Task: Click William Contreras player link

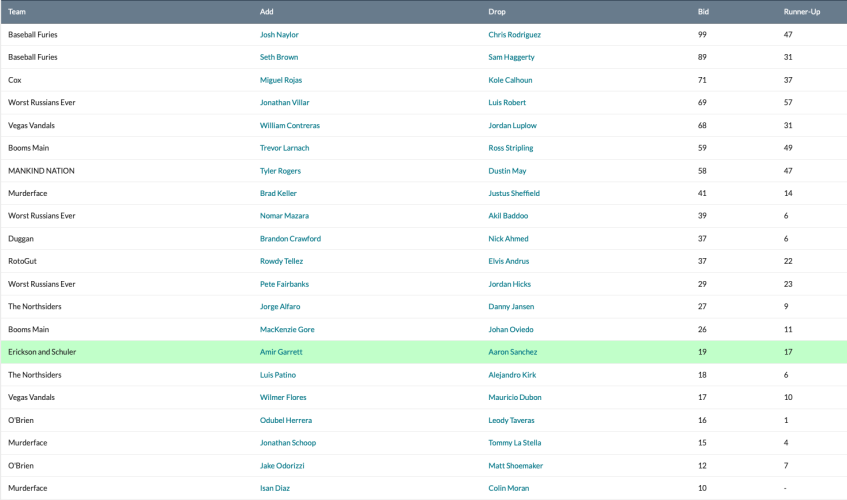Action: (x=290, y=125)
